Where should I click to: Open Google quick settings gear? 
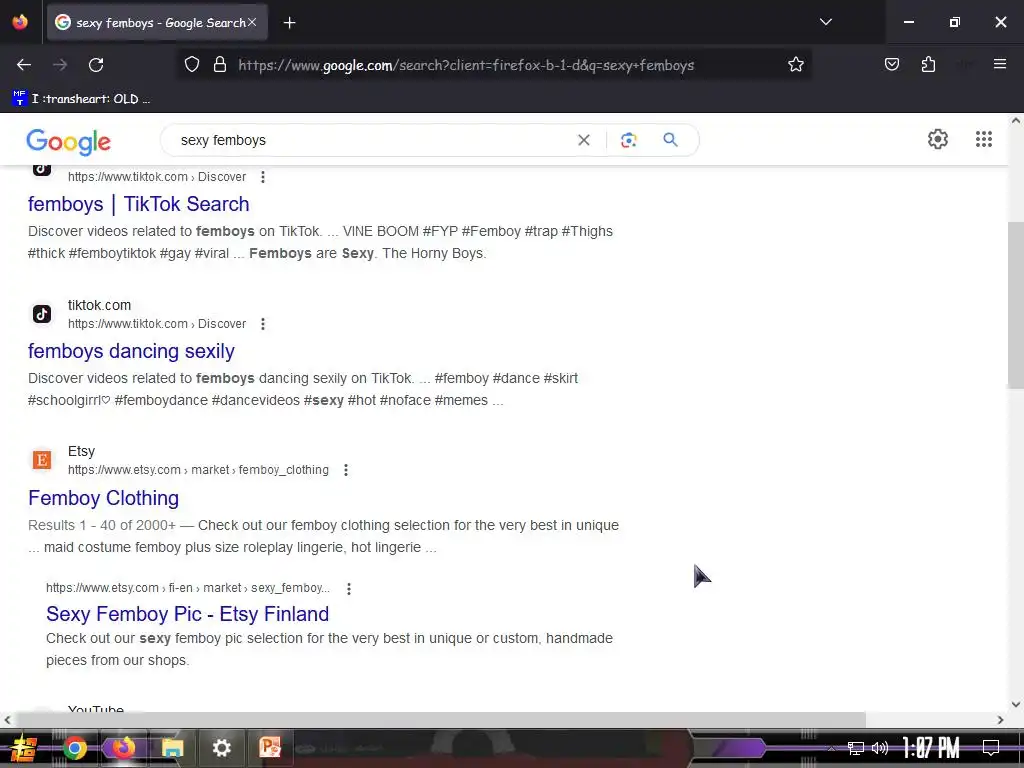pos(938,139)
